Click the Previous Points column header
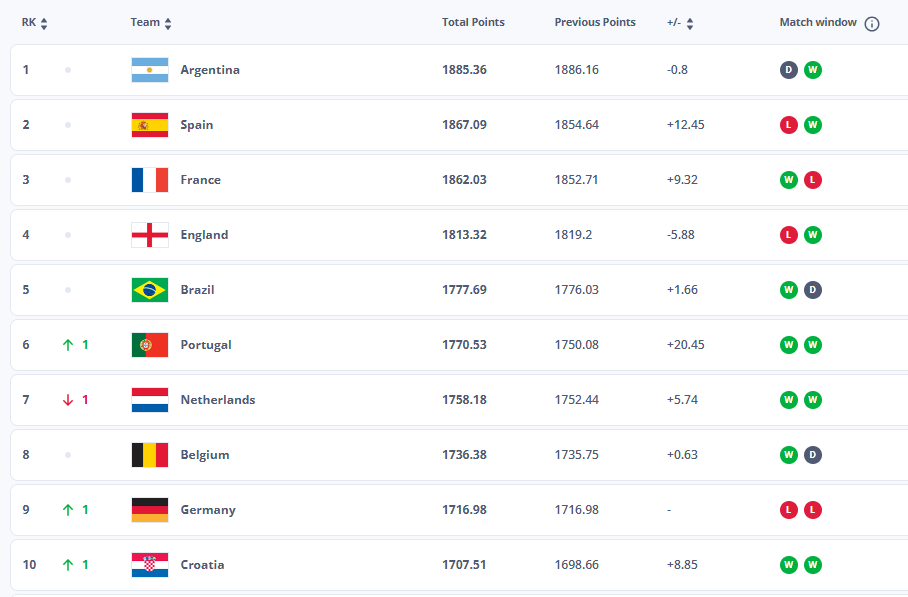 [595, 23]
